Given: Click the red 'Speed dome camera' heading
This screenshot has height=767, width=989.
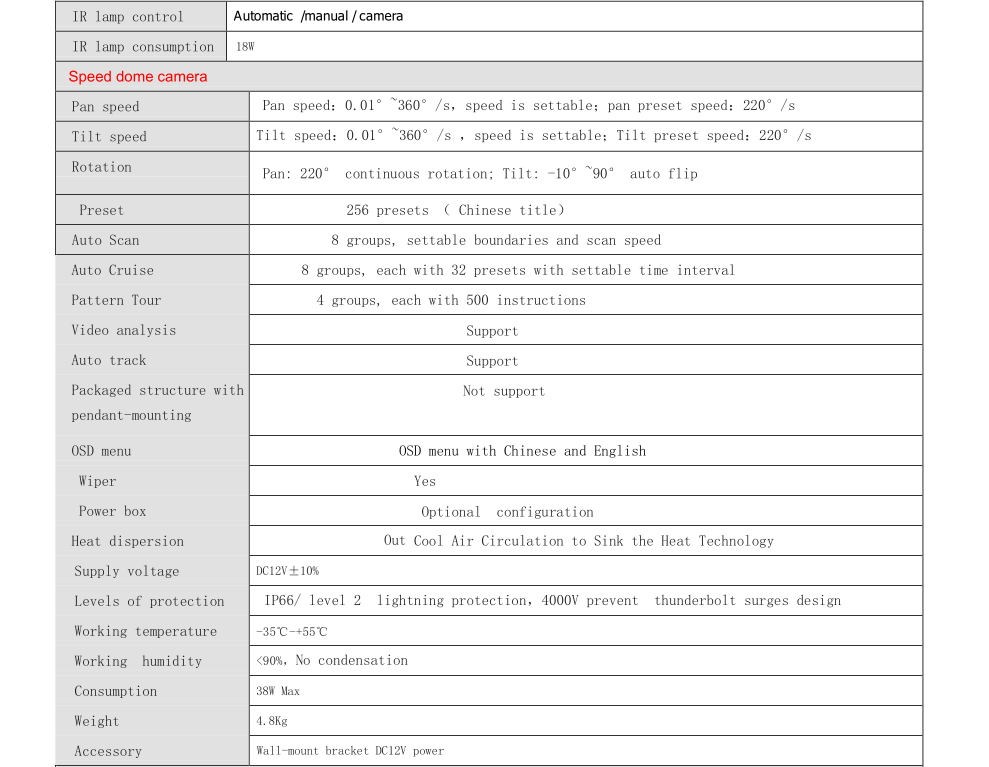Looking at the screenshot, I should point(138,77).
